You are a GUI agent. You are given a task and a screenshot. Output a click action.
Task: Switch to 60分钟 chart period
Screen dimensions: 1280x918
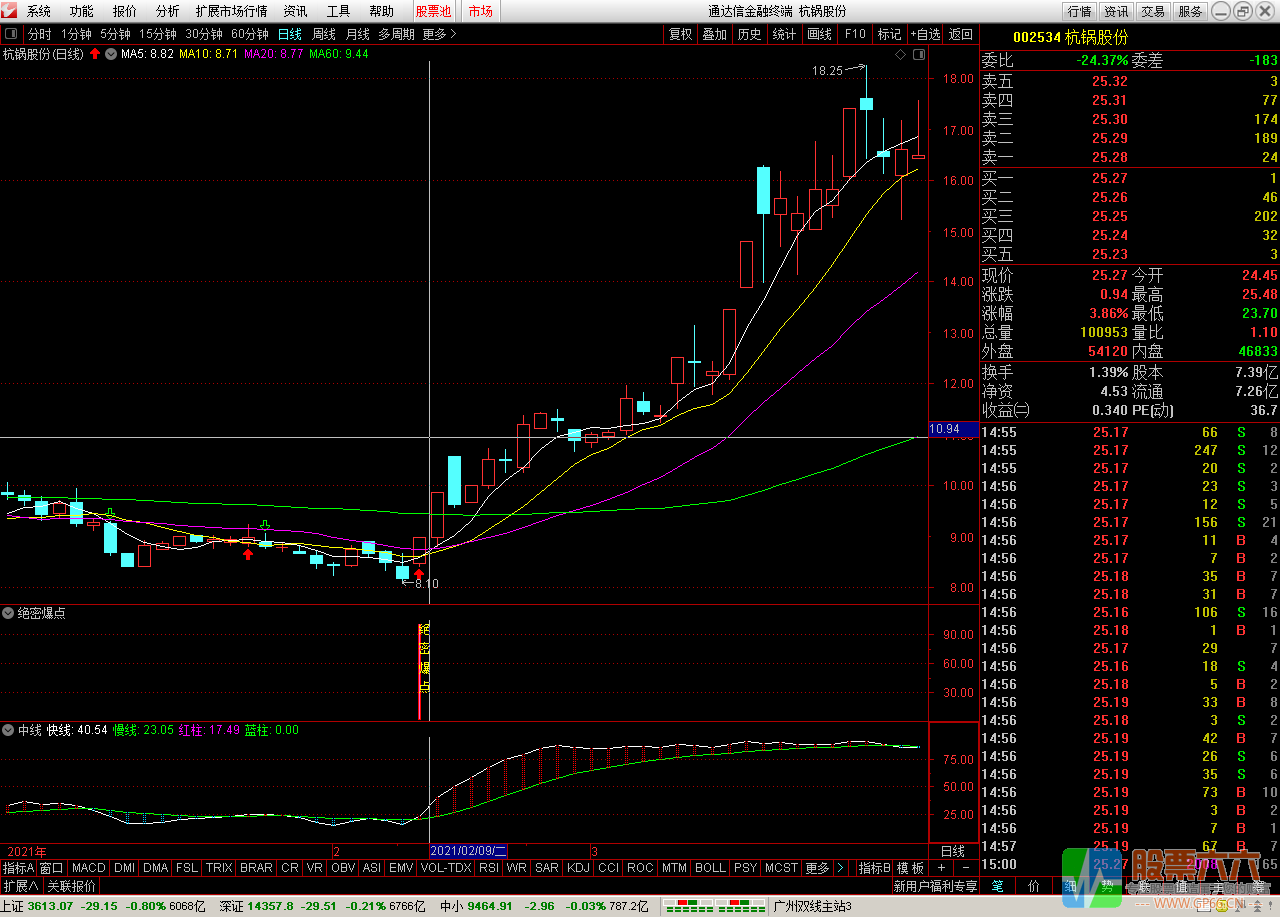[251, 33]
